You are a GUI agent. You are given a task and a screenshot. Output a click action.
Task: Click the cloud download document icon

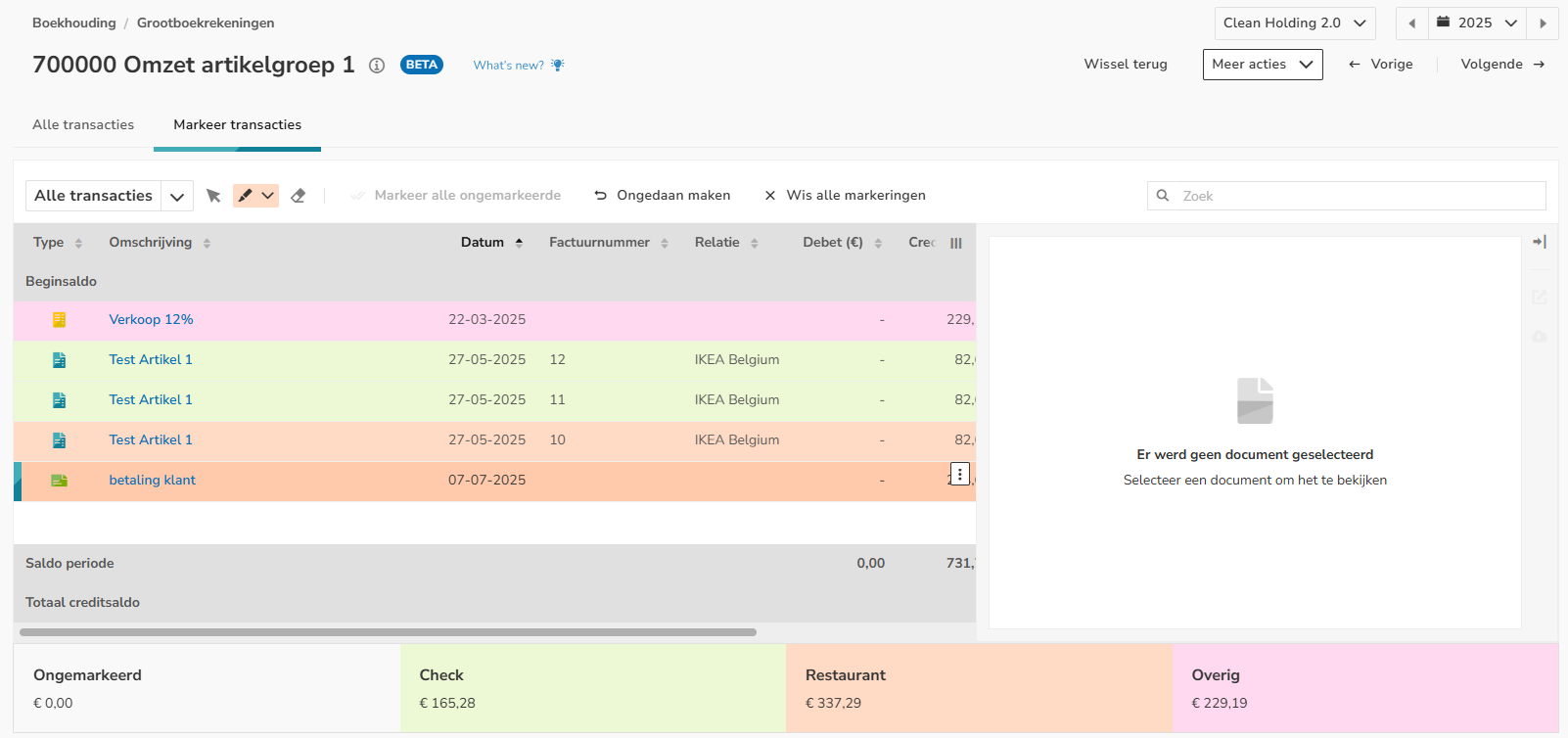click(x=1540, y=337)
